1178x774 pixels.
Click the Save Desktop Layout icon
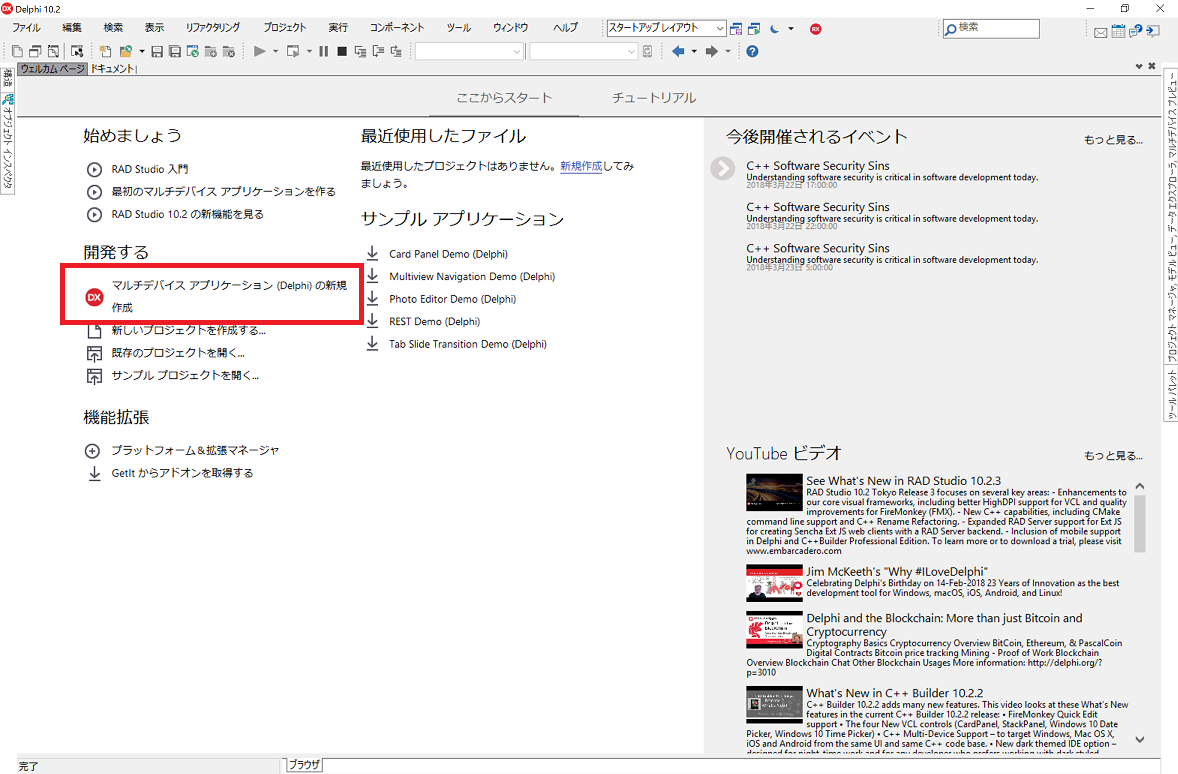point(737,29)
